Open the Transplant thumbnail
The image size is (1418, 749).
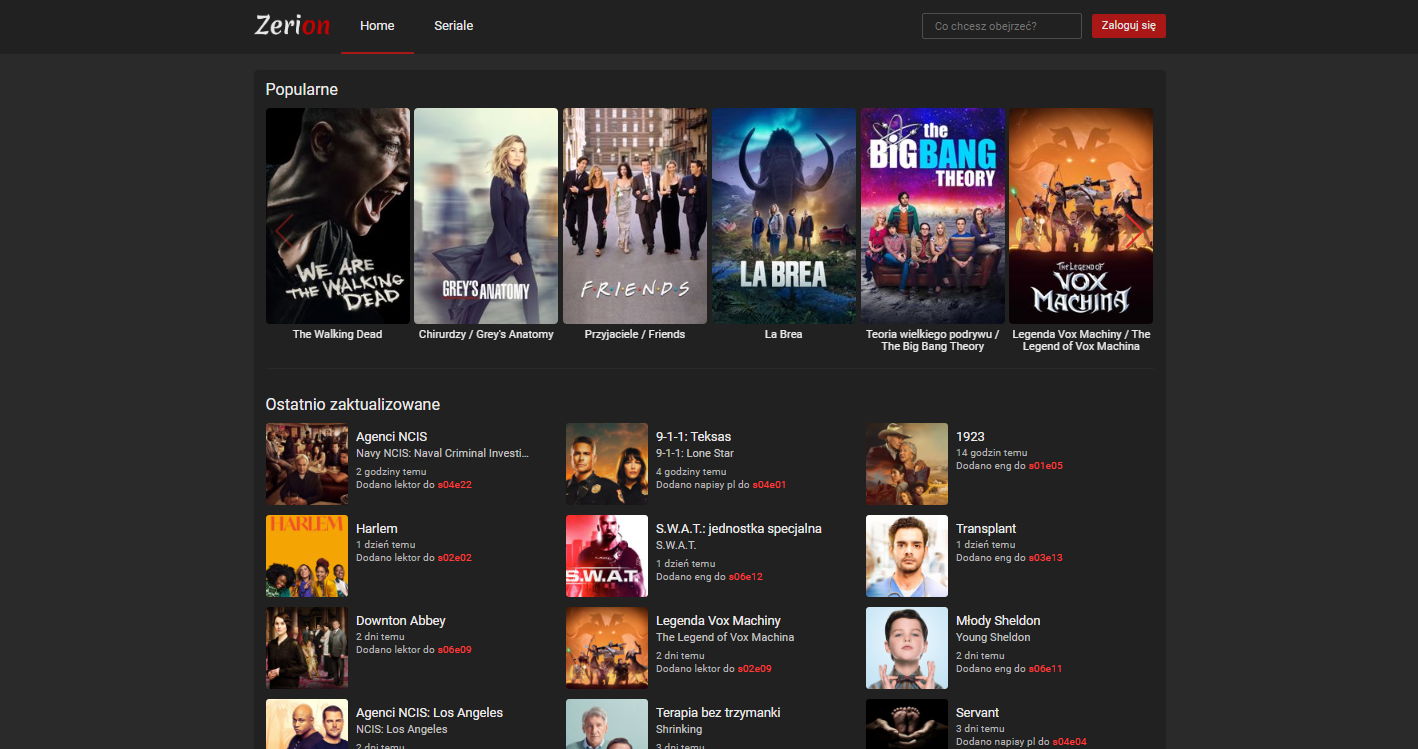coord(907,556)
